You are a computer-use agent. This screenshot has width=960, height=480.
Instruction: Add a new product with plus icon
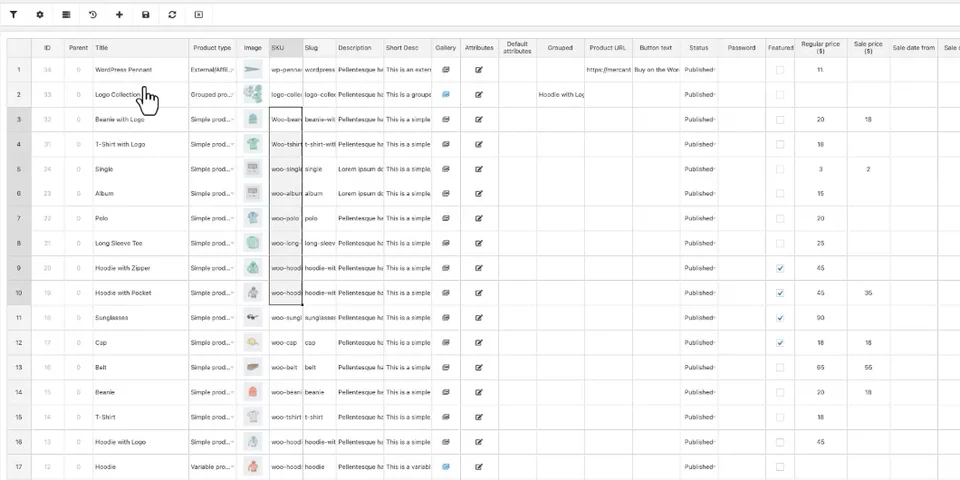pos(119,15)
